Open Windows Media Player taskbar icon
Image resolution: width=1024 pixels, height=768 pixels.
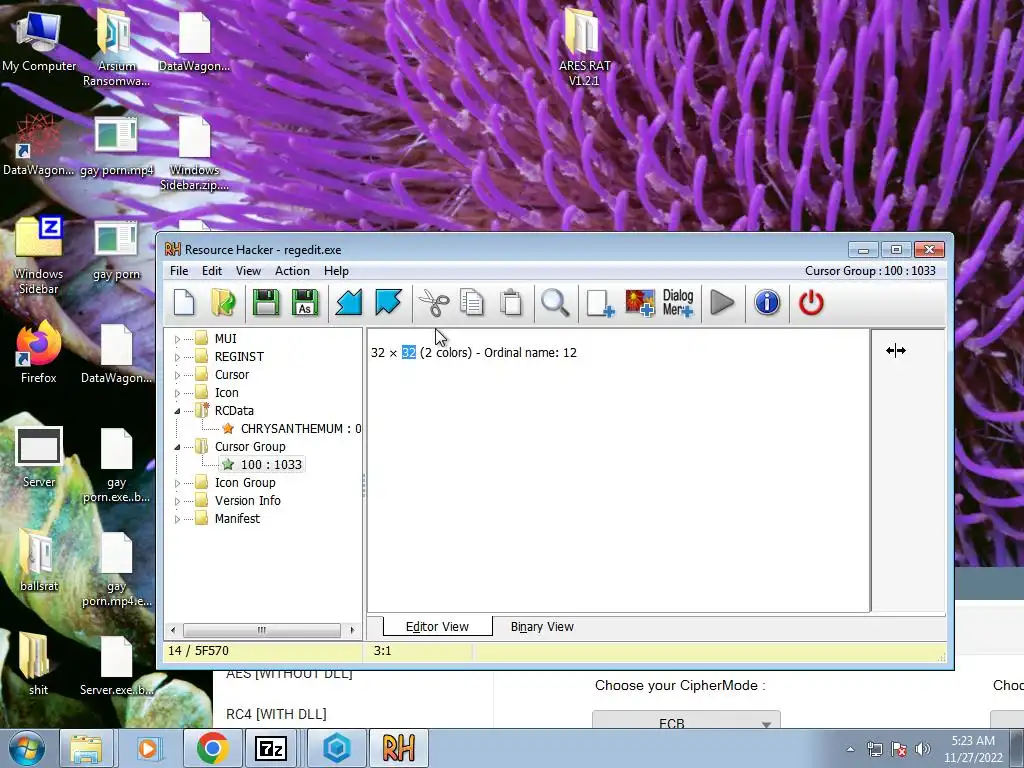click(x=148, y=748)
